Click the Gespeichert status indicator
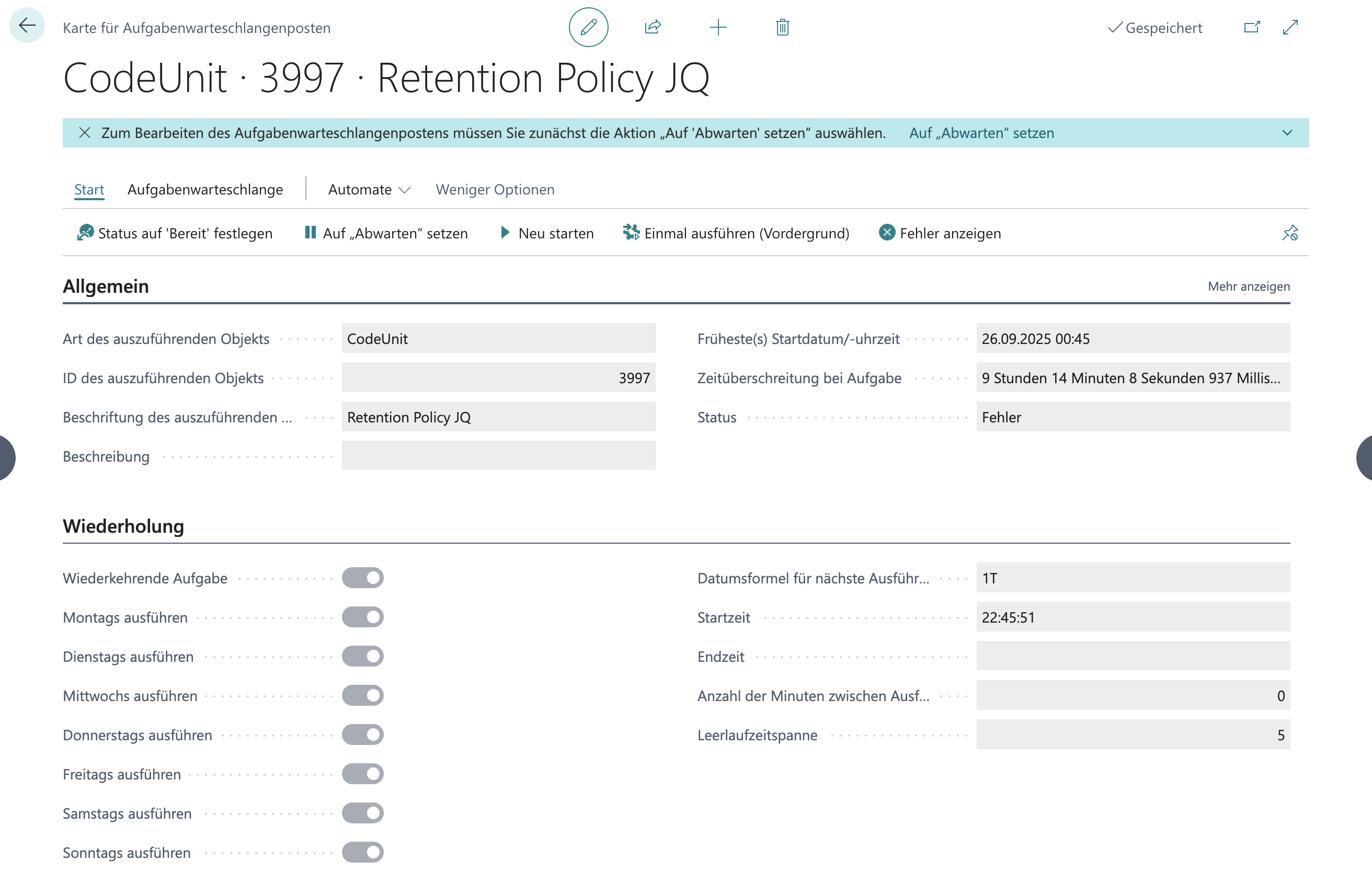 pos(1154,28)
